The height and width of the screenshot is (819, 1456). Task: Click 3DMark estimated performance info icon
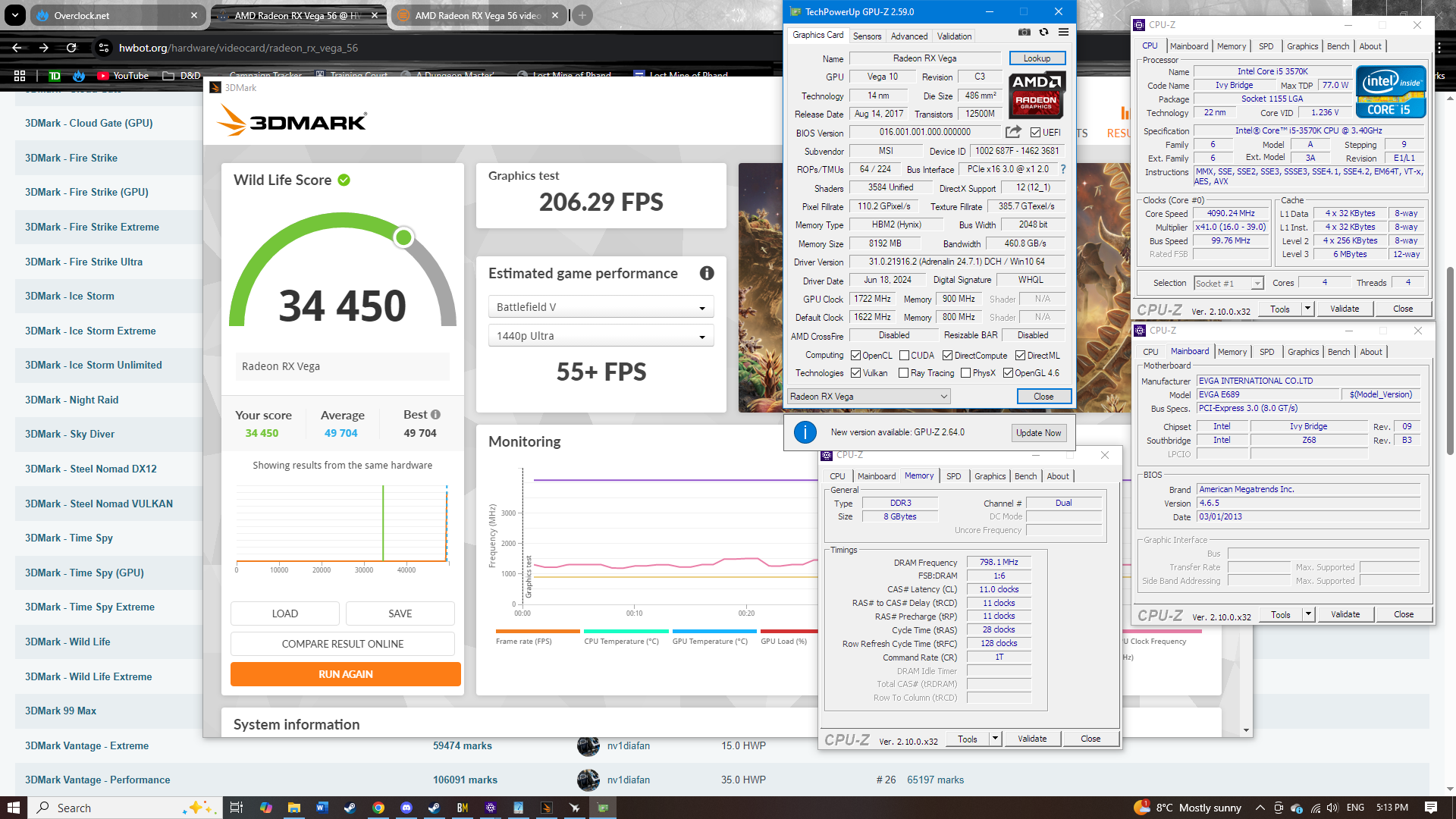click(x=707, y=273)
